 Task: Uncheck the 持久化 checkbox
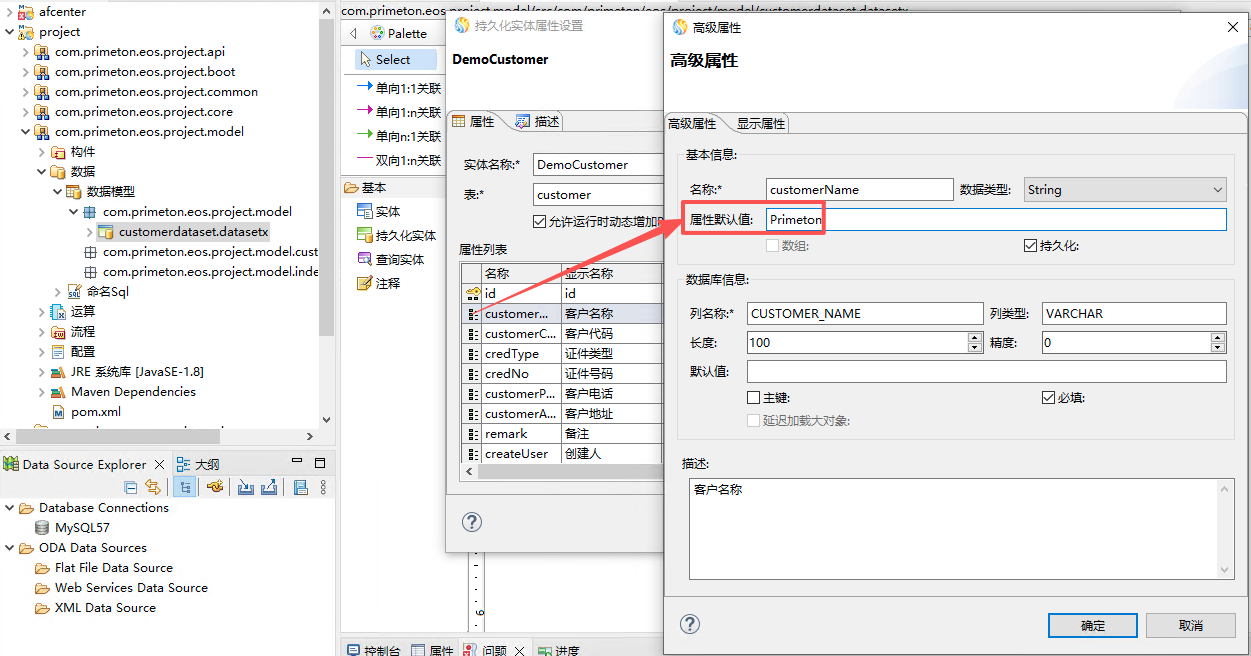pyautogui.click(x=1031, y=246)
